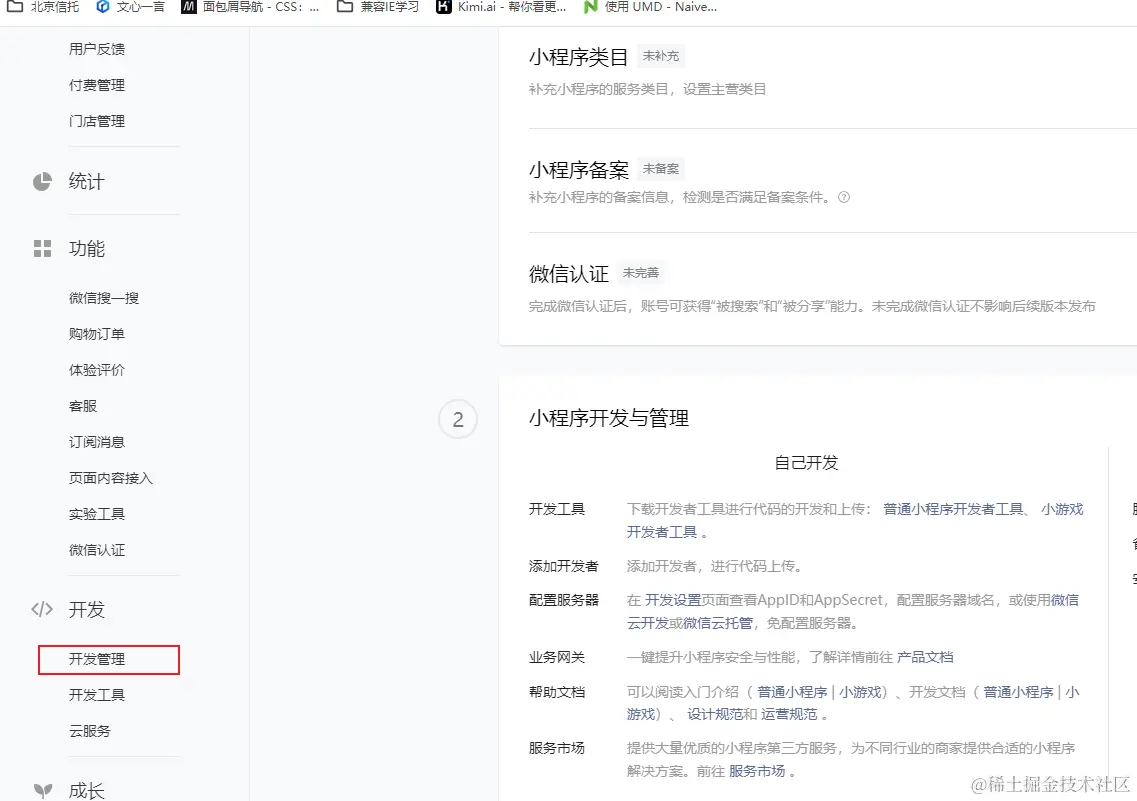Click the 添加开发者 row label

(x=563, y=566)
